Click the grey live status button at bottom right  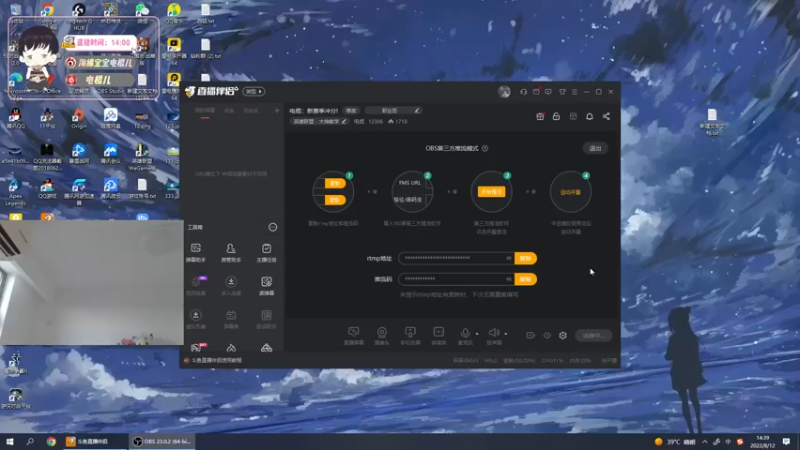coord(593,335)
